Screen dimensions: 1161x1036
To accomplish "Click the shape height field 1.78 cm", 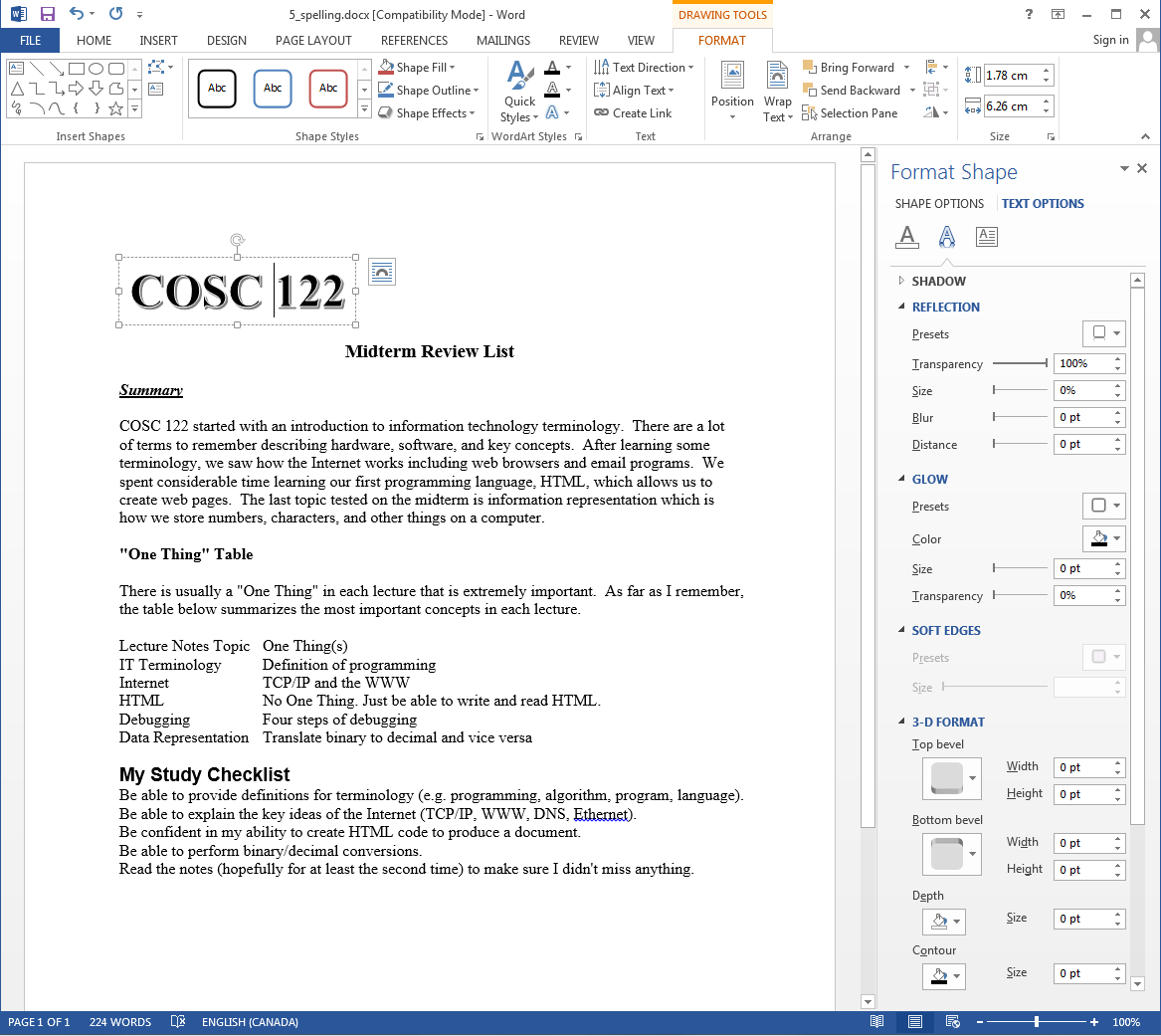I will coord(1012,75).
